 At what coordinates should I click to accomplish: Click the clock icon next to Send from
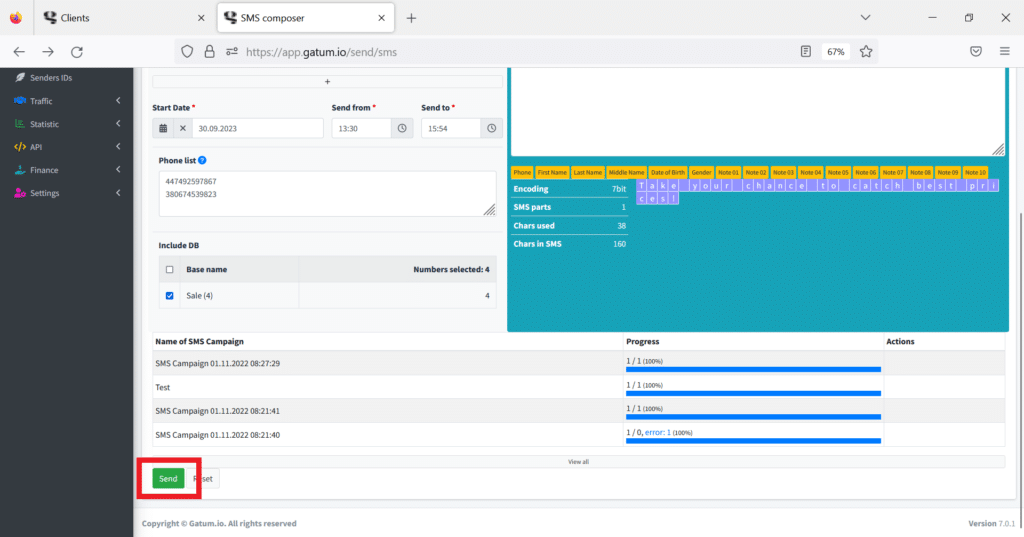click(402, 128)
